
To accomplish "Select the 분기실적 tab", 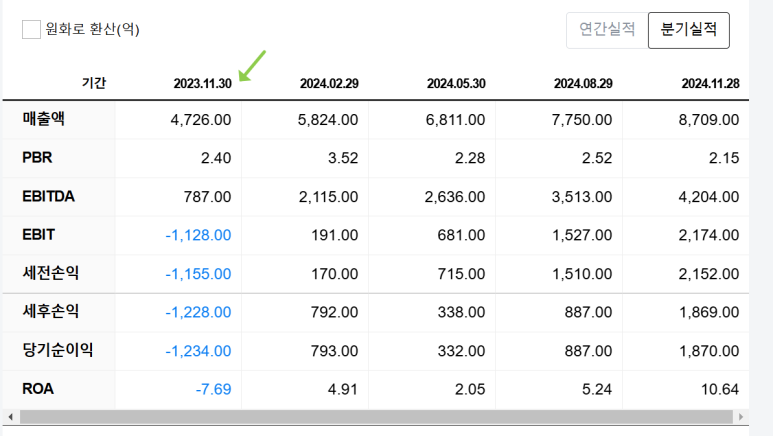I will click(x=689, y=30).
